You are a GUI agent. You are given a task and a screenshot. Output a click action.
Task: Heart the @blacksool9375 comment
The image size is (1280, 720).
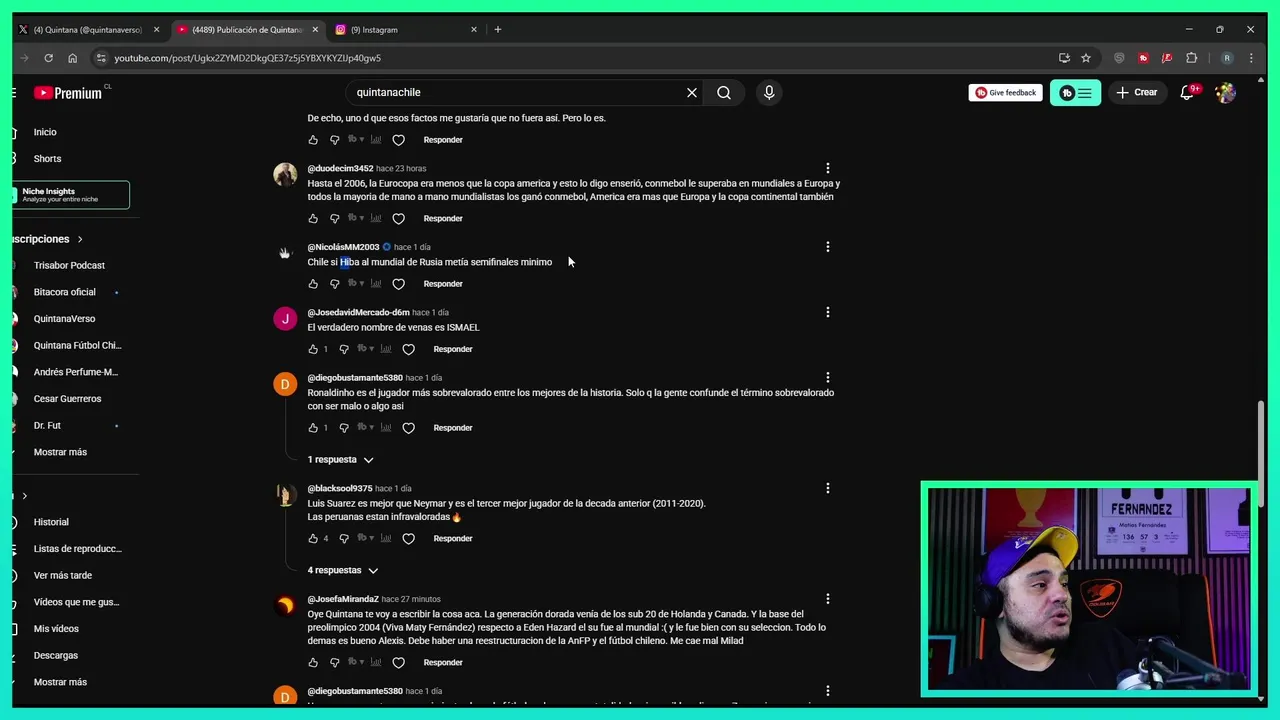click(408, 538)
